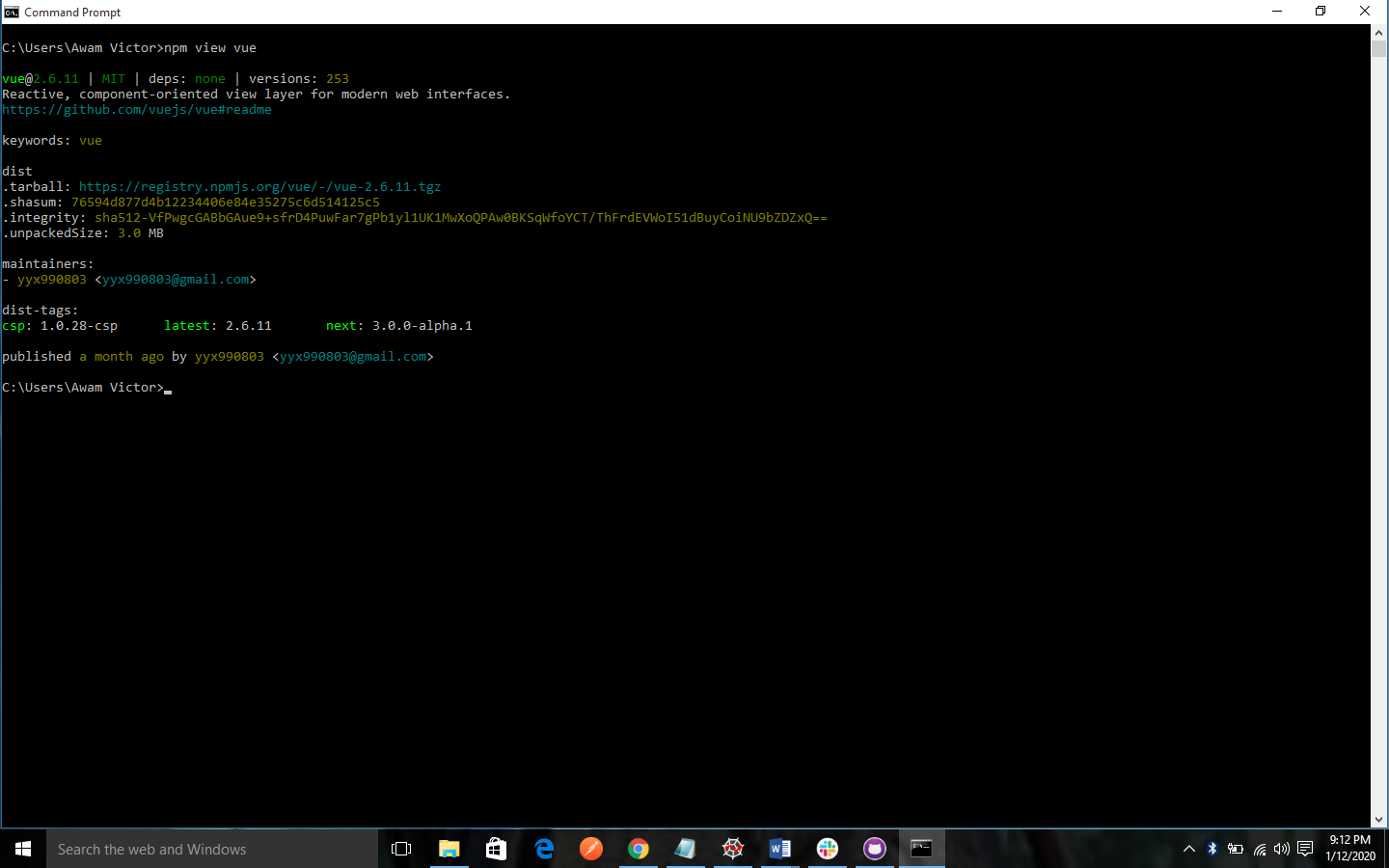The width and height of the screenshot is (1389, 868).
Task: Click the 9:12 PM clock and date
Action: pos(1349,849)
